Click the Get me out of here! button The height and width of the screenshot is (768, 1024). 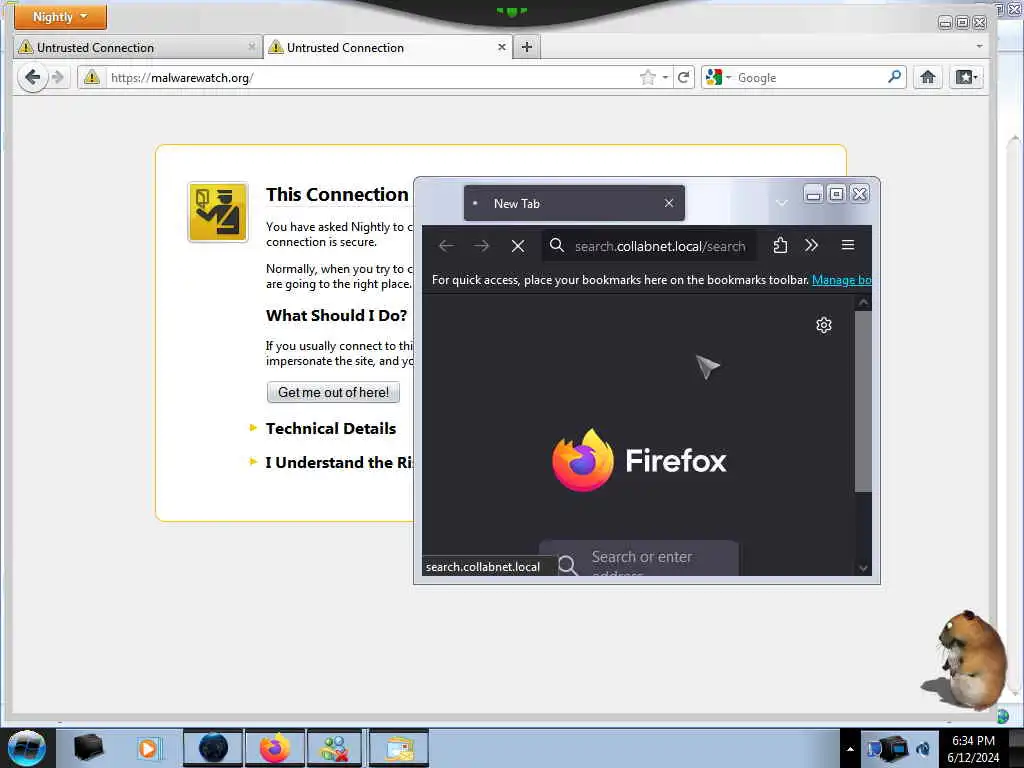pyautogui.click(x=333, y=392)
